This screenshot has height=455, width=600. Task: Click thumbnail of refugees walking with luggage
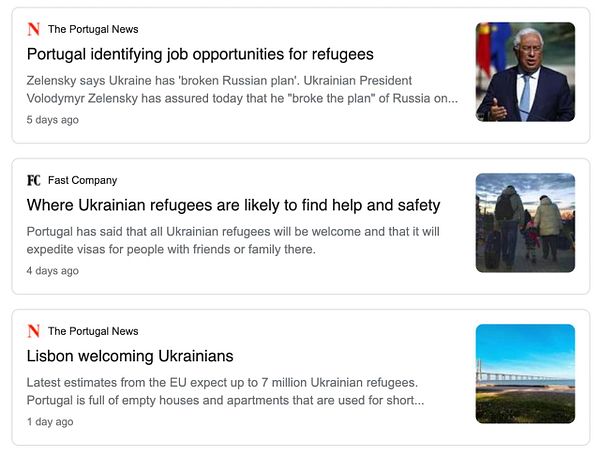[525, 223]
